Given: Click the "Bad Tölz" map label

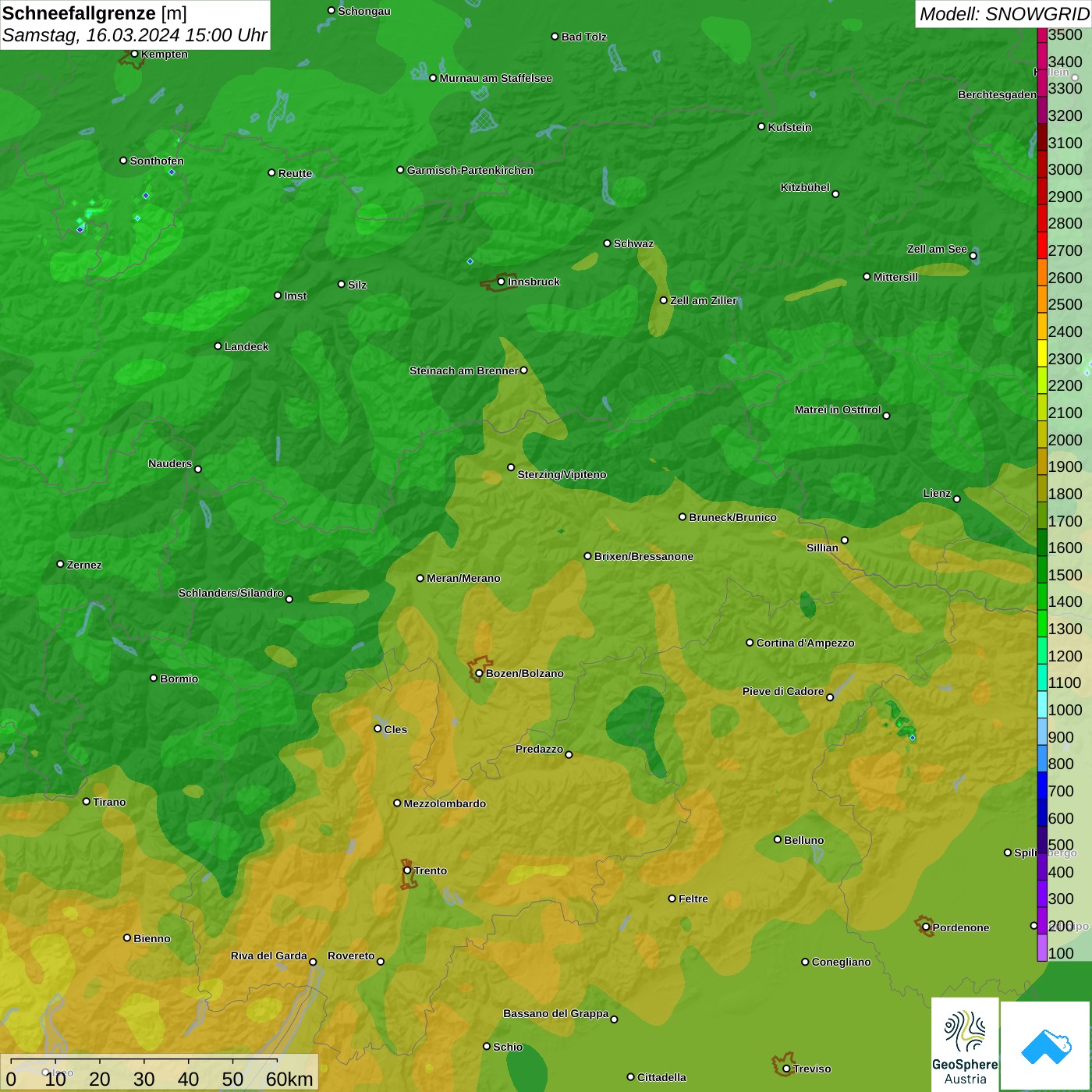Looking at the screenshot, I should (x=584, y=37).
